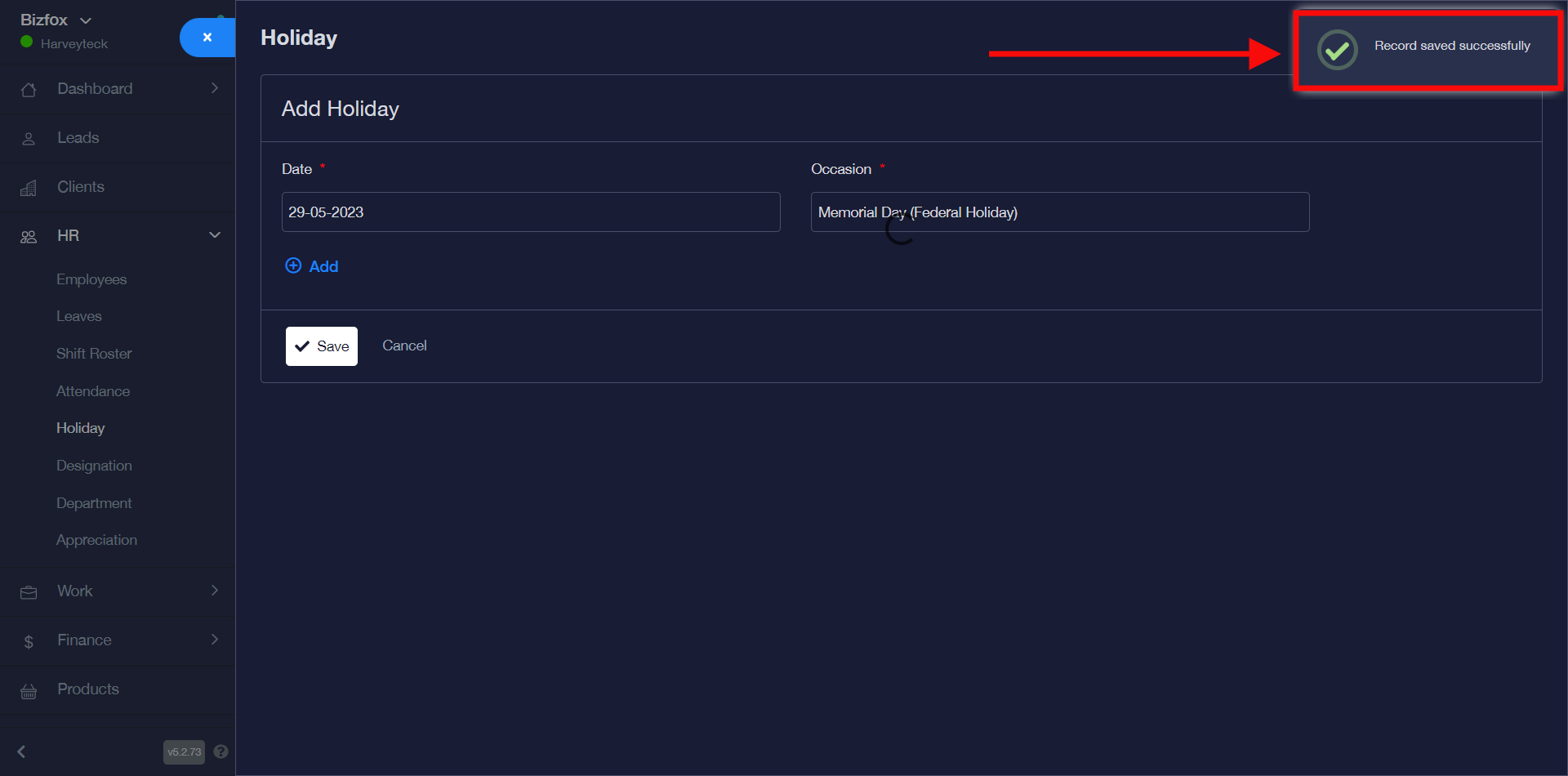
Task: Click the Dashboard home icon
Action: (29, 90)
